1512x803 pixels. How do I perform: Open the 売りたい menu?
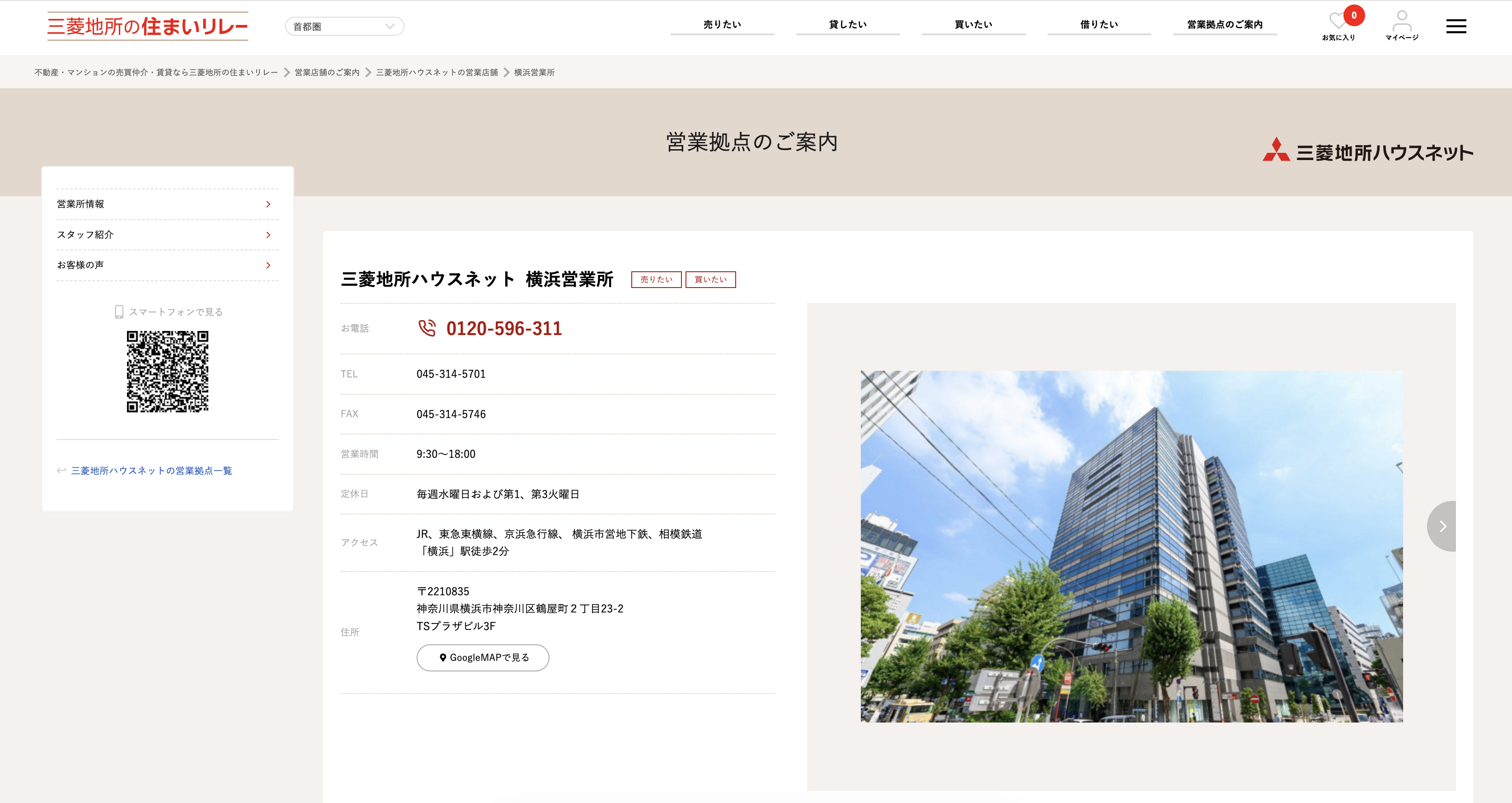(x=722, y=25)
